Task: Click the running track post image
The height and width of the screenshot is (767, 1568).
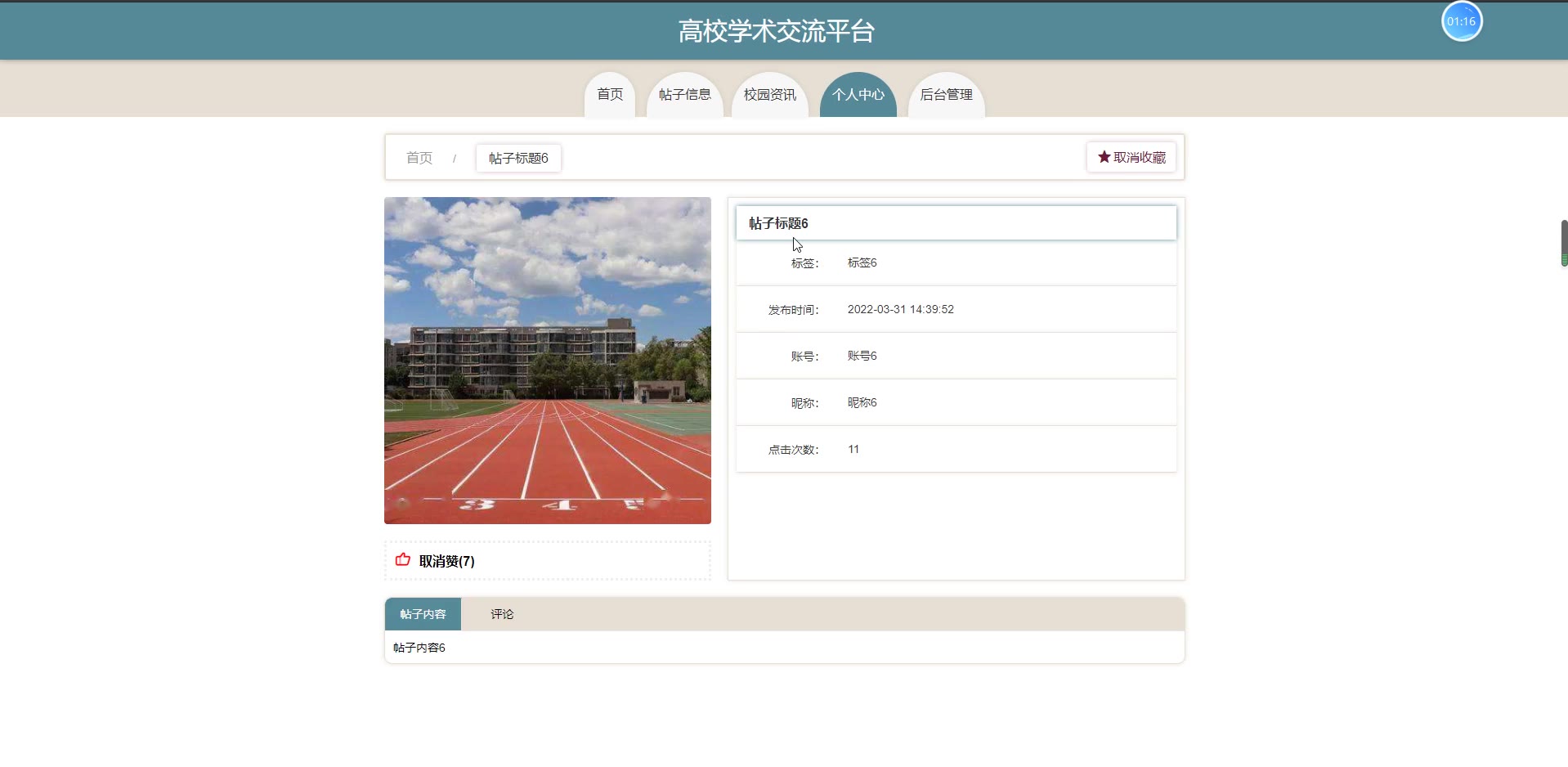Action: pyautogui.click(x=547, y=360)
